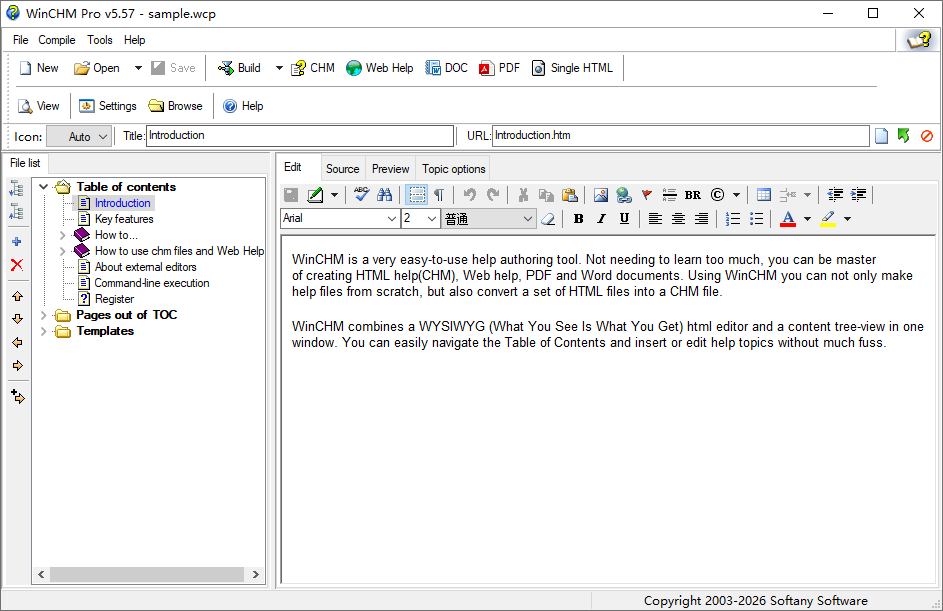Screen dimensions: 943x611
Task: Toggle bold formatting
Action: click(578, 219)
